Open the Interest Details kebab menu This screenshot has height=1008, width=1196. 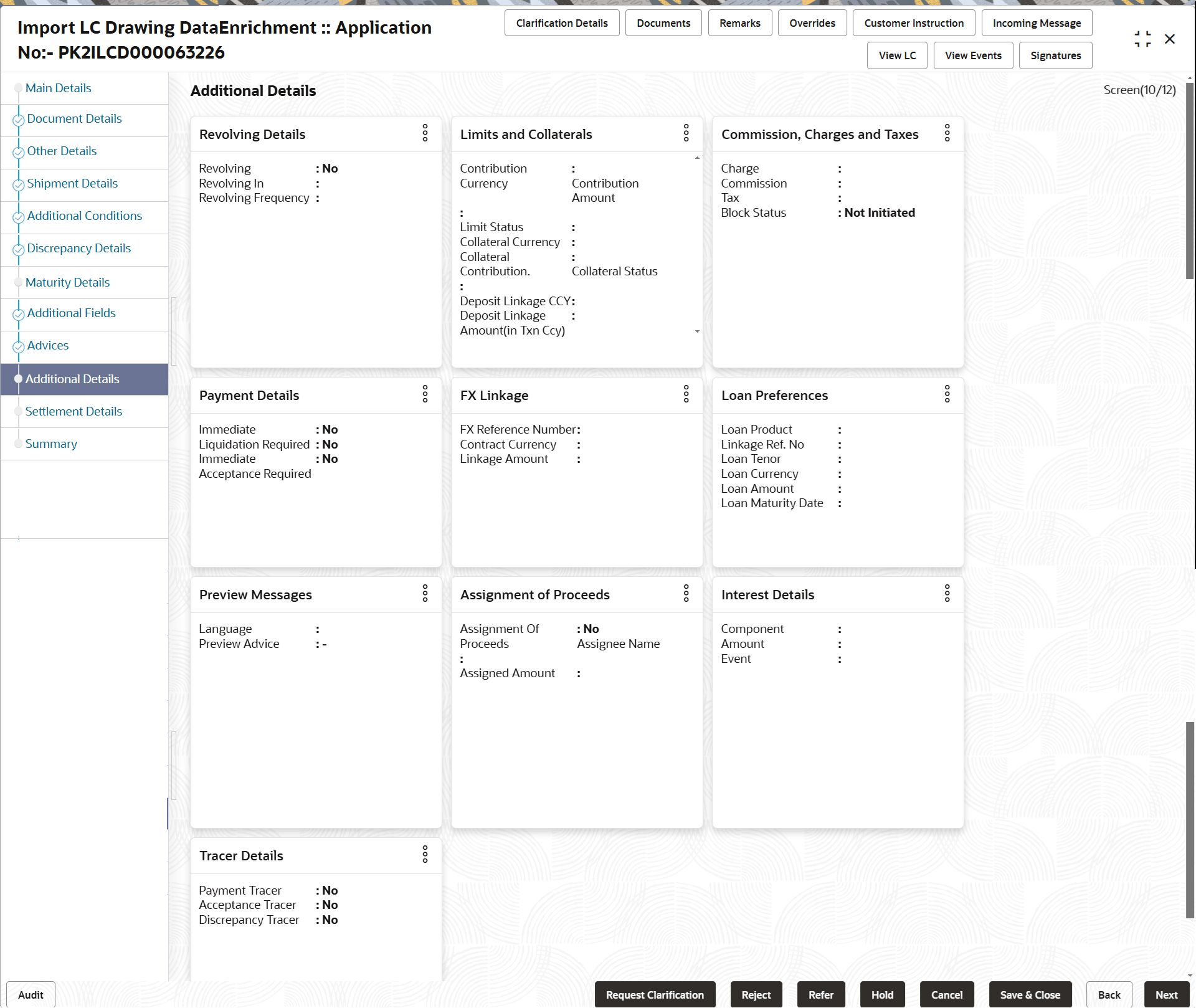[x=947, y=593]
